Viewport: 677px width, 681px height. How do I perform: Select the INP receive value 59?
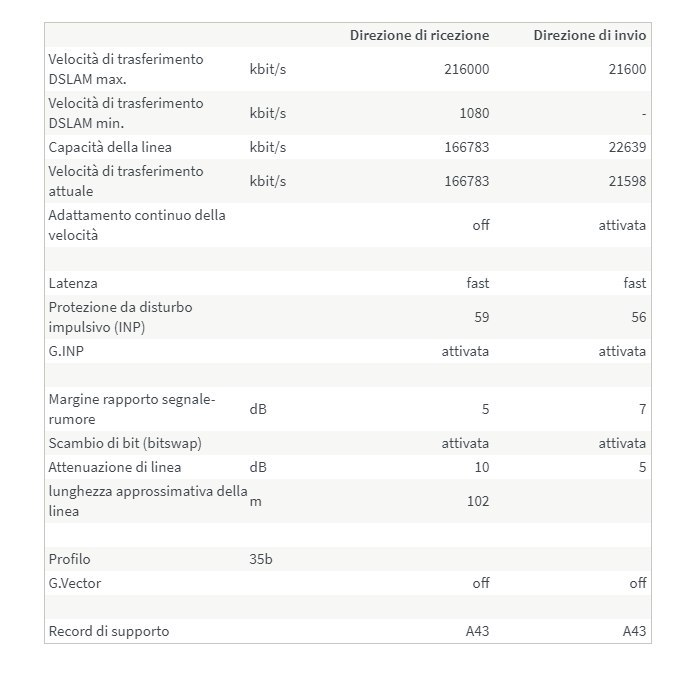coord(481,317)
